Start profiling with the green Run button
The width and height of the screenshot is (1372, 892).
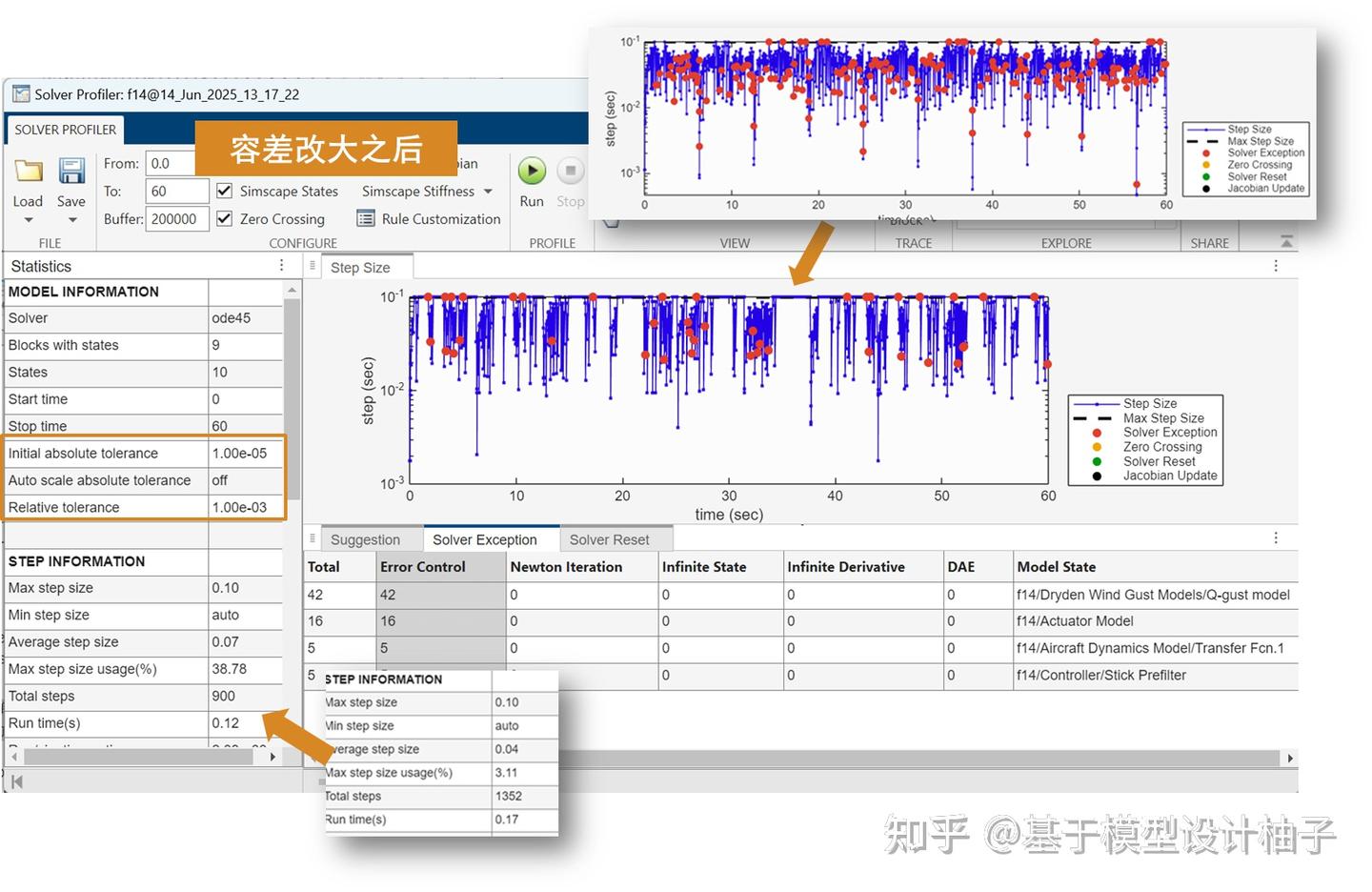pyautogui.click(x=532, y=171)
